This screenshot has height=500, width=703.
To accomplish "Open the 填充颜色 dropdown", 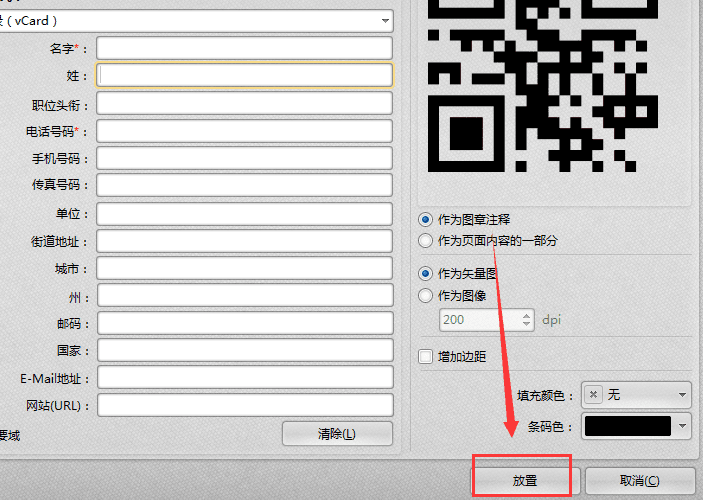I will click(636, 395).
